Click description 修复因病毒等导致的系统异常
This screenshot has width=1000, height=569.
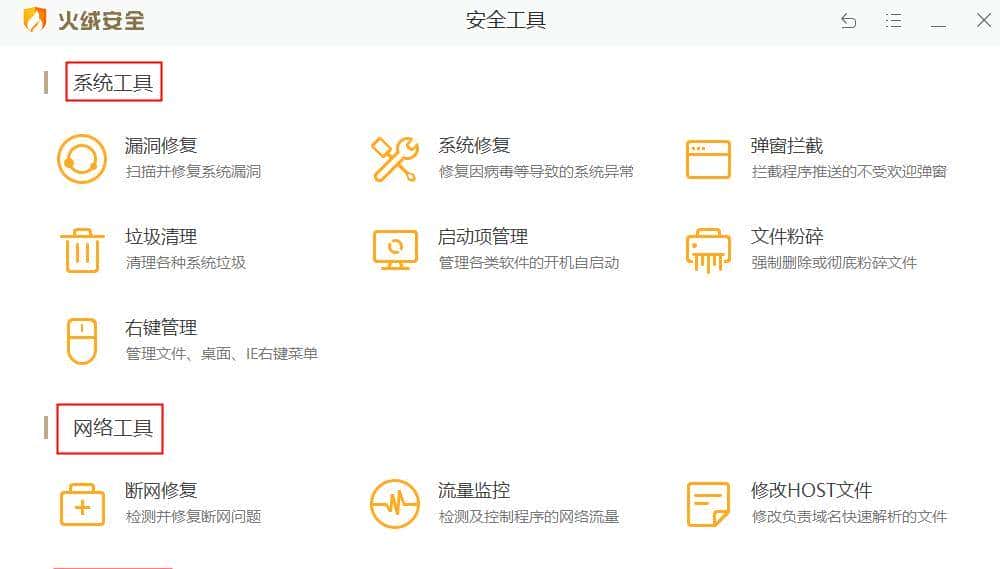(x=536, y=172)
